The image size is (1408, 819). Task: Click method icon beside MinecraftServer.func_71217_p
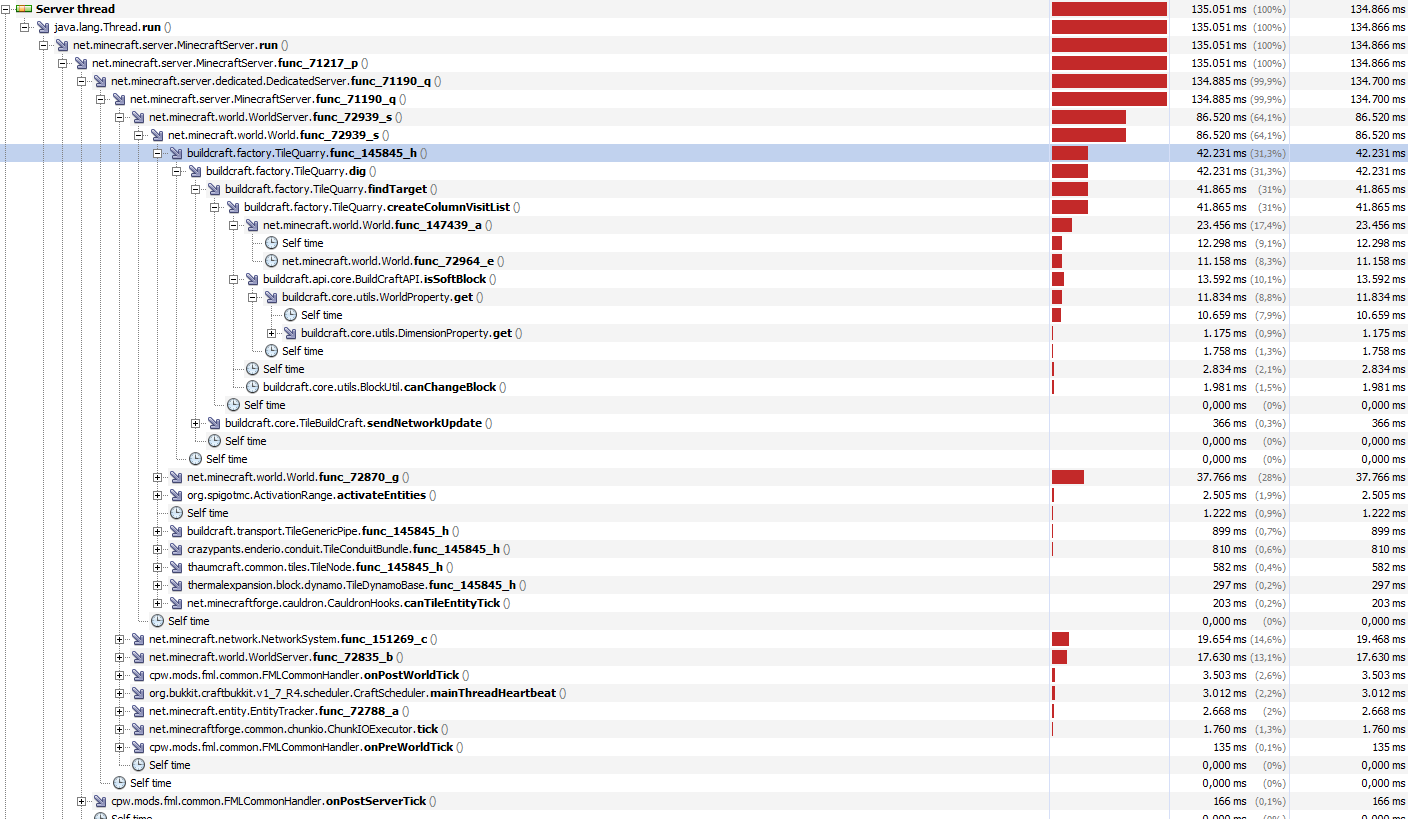[81, 63]
